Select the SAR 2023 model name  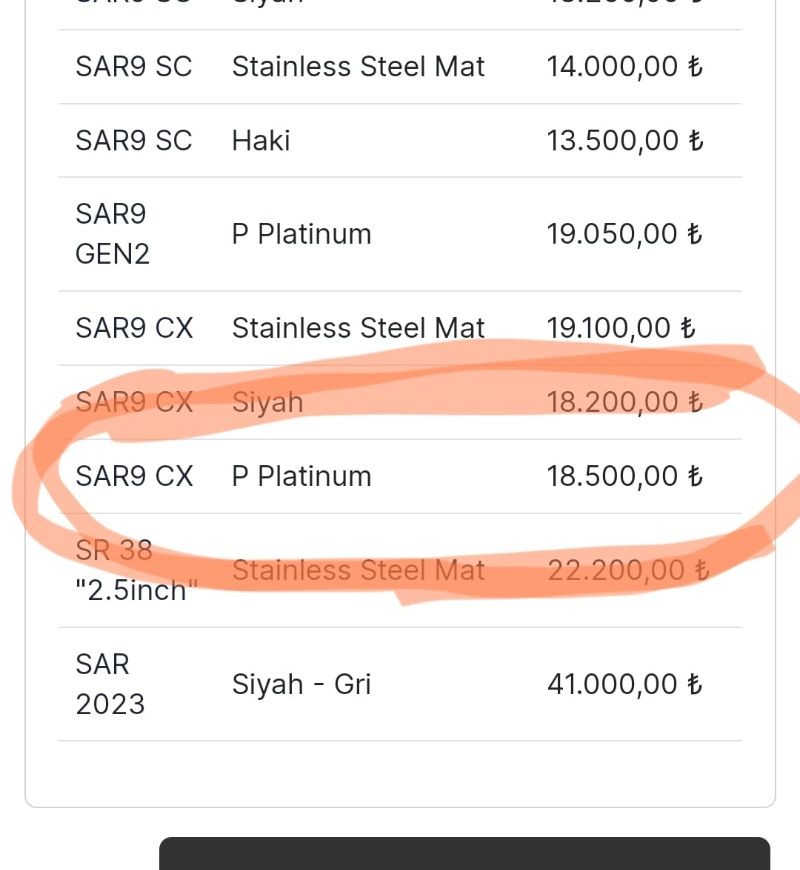click(110, 684)
